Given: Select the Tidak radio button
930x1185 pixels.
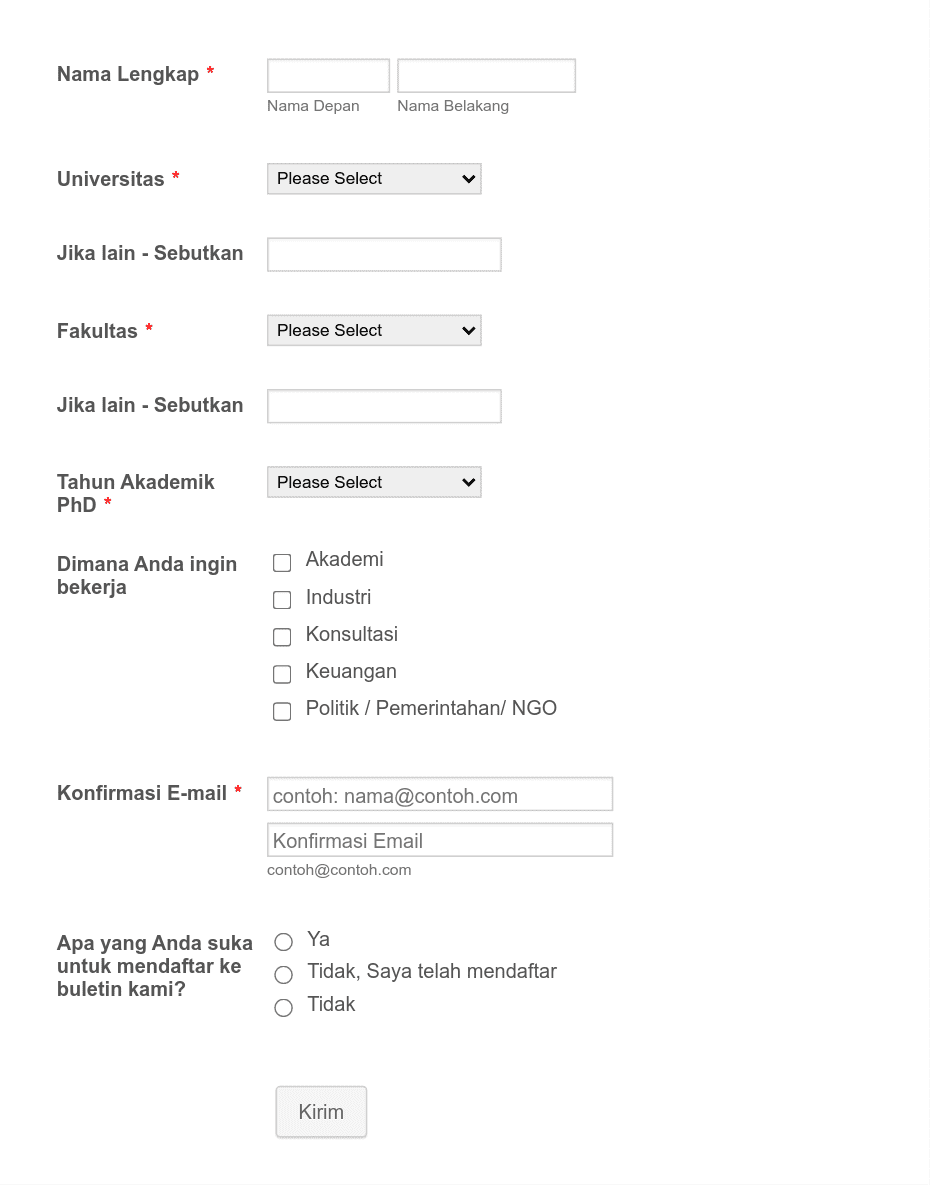Looking at the screenshot, I should [x=284, y=1008].
